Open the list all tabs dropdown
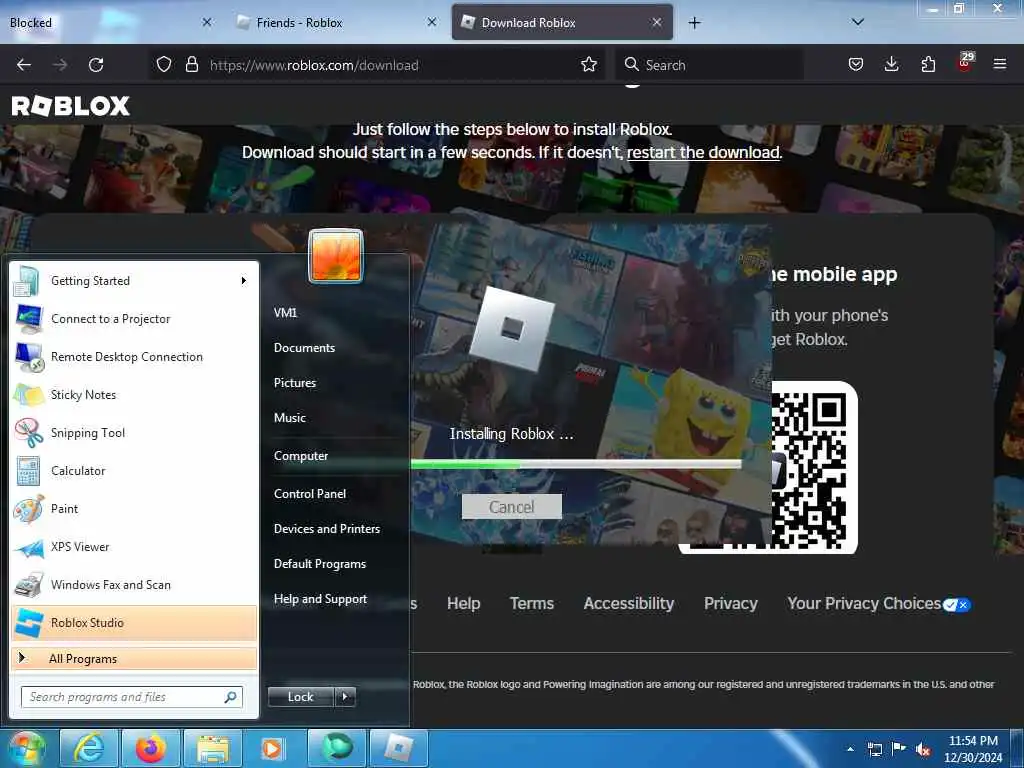Image resolution: width=1024 pixels, height=768 pixels. click(x=858, y=22)
